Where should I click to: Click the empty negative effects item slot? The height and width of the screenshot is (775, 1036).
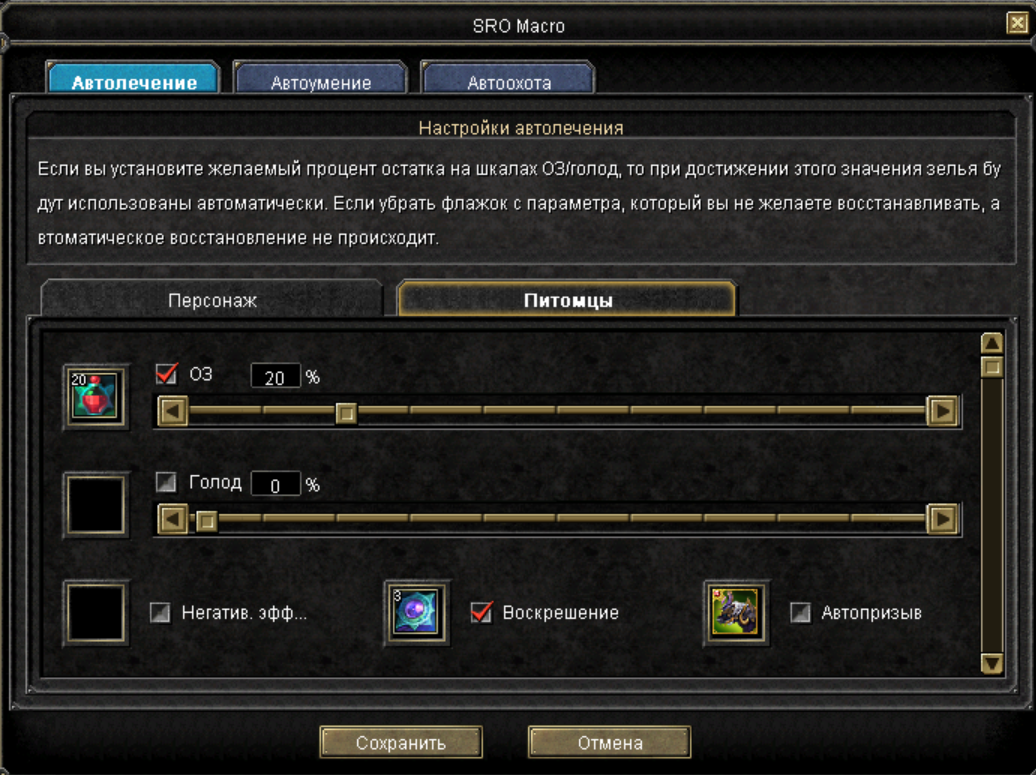coord(96,612)
